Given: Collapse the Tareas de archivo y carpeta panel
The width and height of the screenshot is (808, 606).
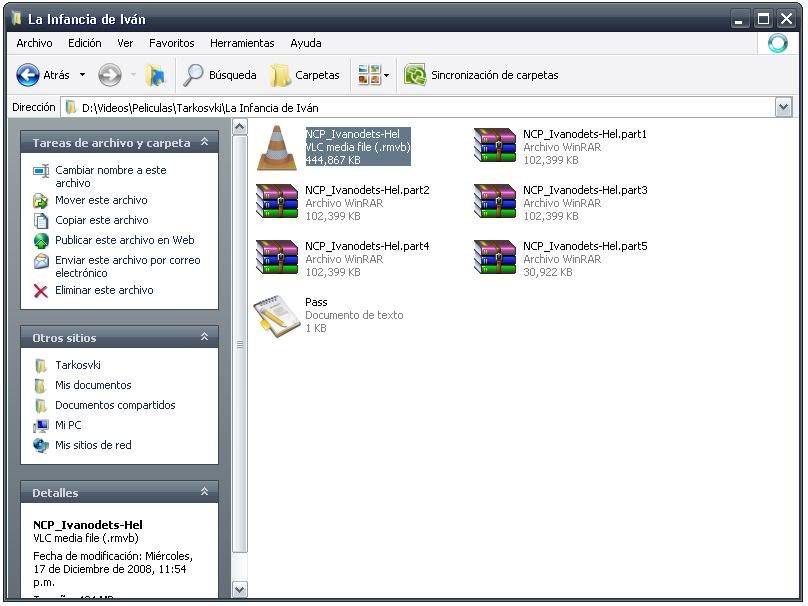Looking at the screenshot, I should point(204,143).
